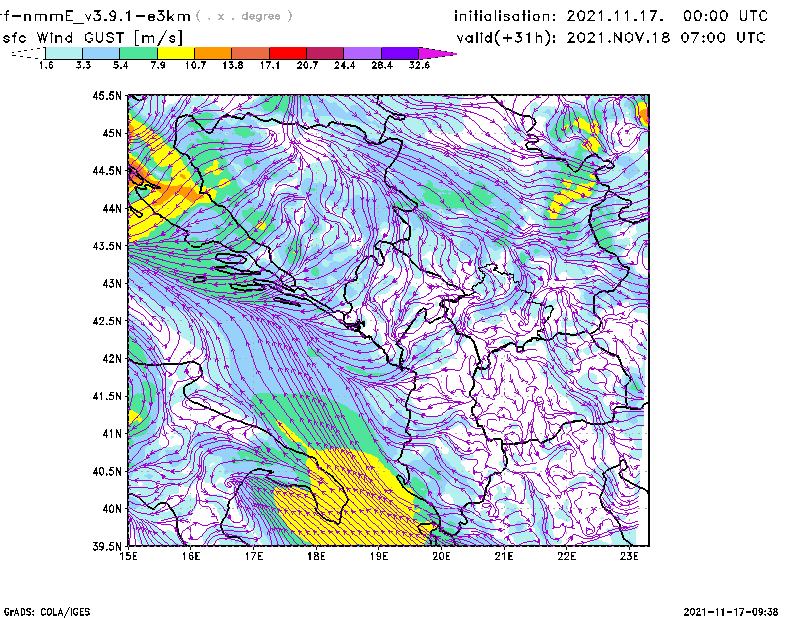800x618 pixels.
Task: Click the legend value 7.9
Action: coord(158,65)
